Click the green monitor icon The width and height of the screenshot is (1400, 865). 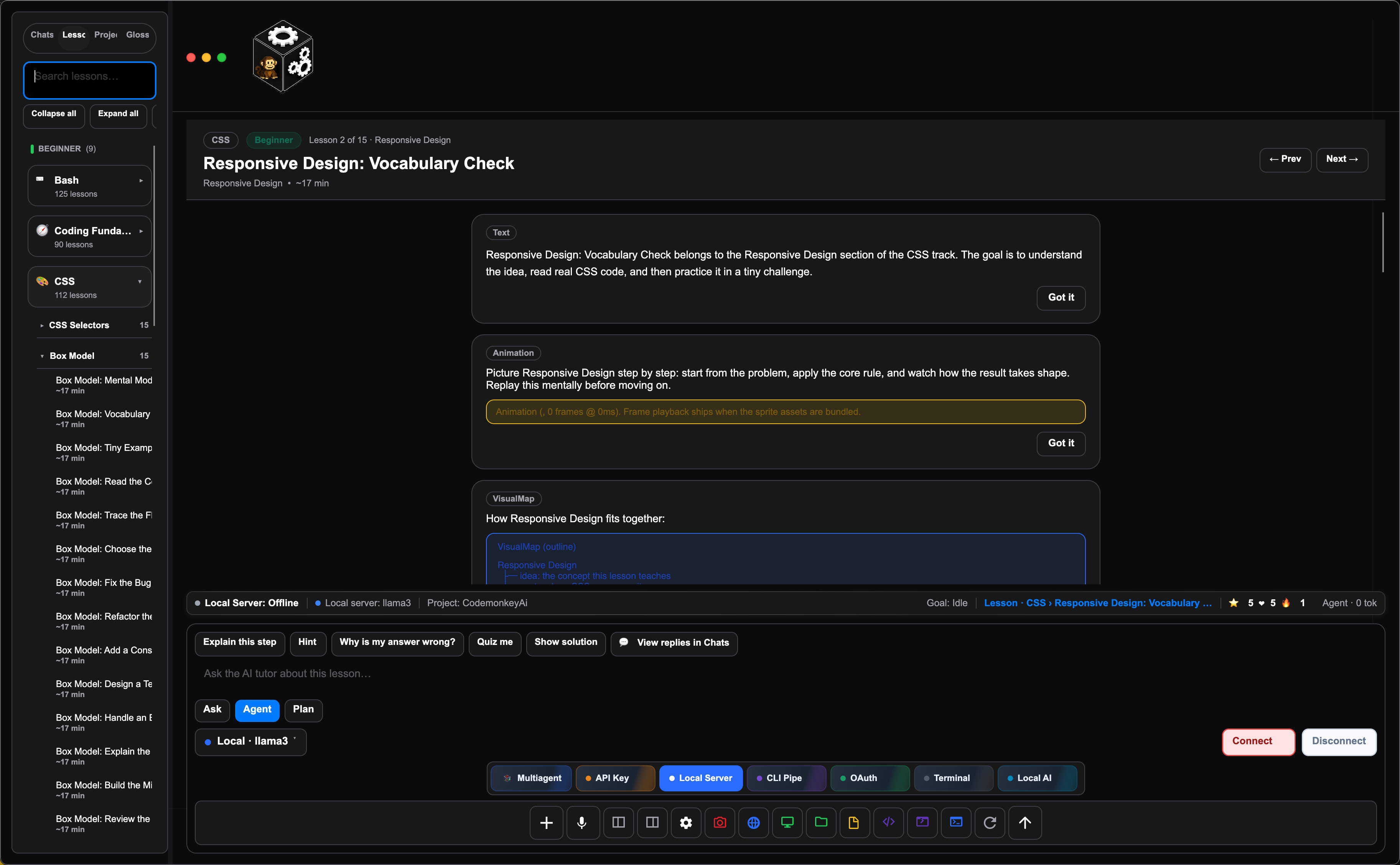(787, 823)
